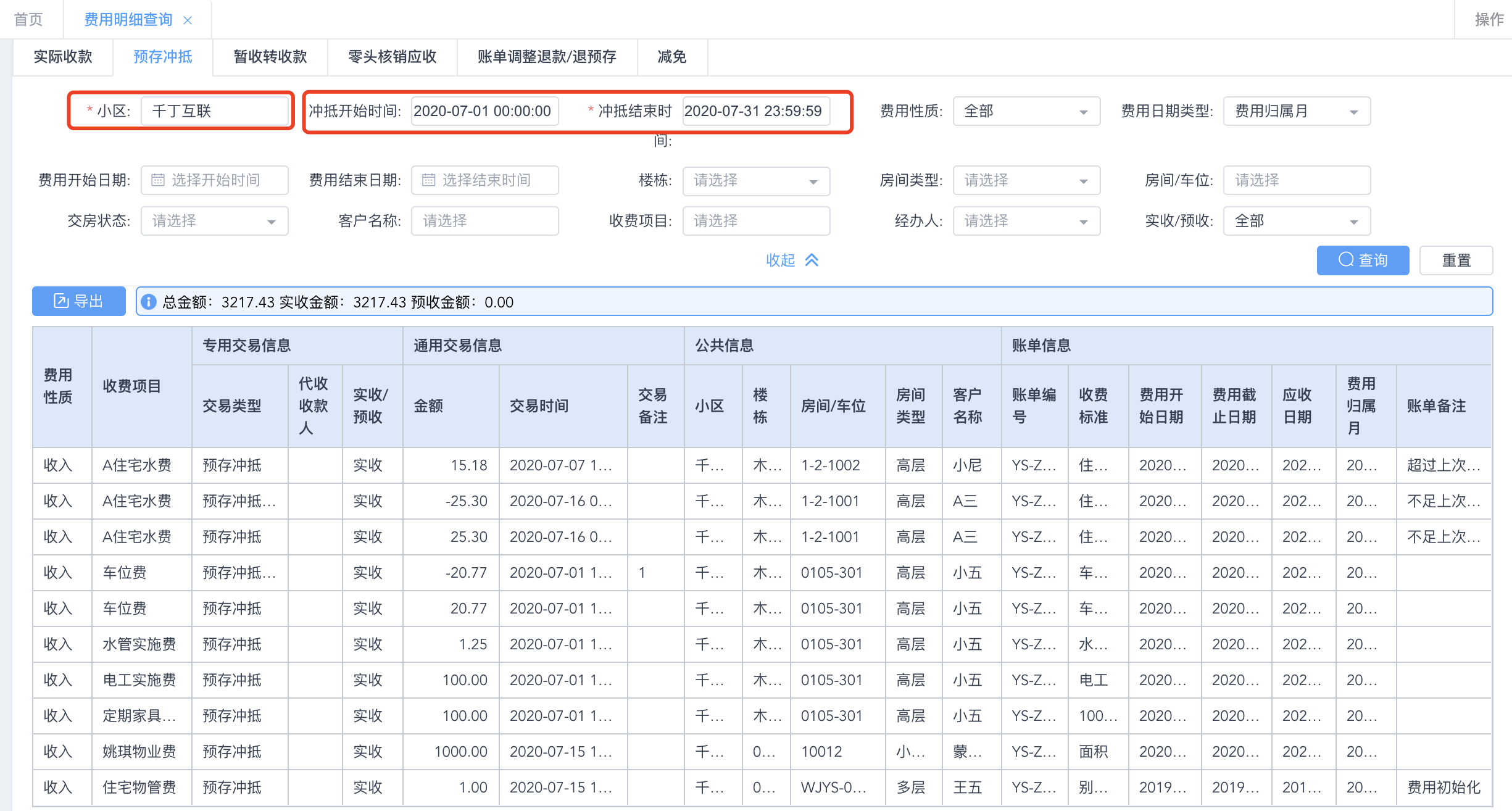Click the 费用初始化 remark cell
Image resolution: width=1512 pixels, height=811 pixels.
[1443, 788]
